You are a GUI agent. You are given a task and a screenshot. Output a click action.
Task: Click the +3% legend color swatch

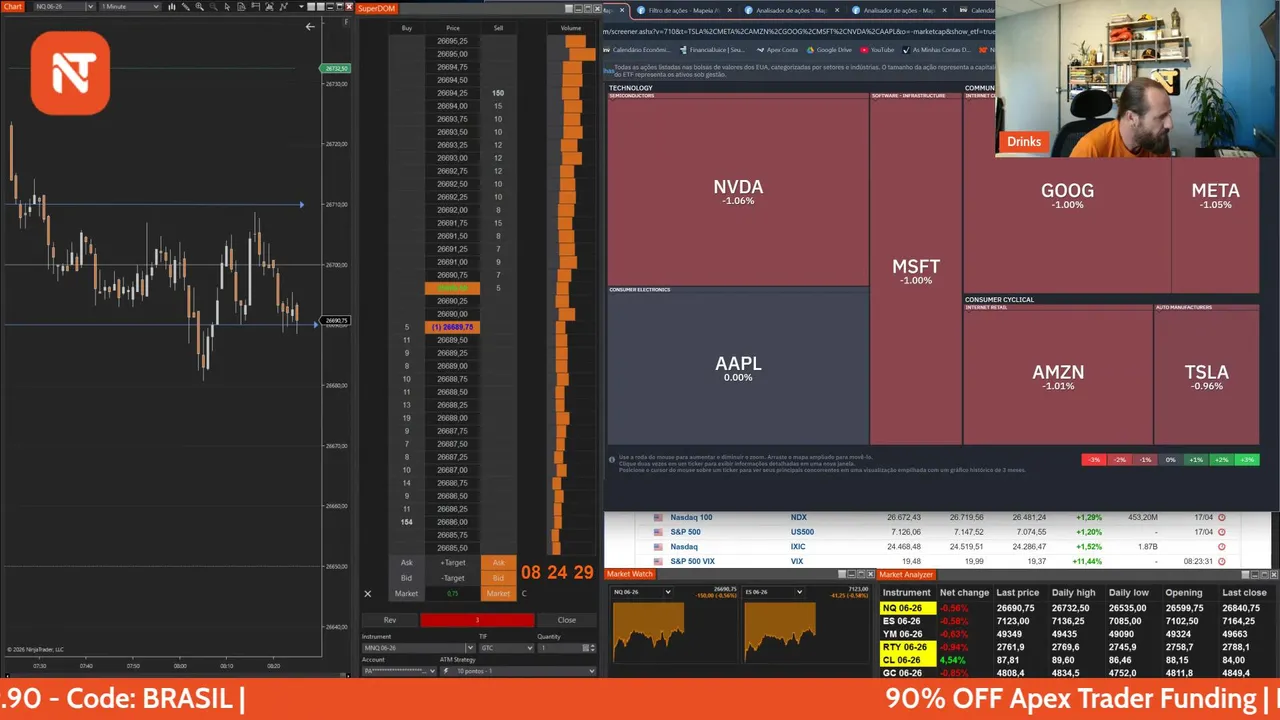[x=1246, y=460]
